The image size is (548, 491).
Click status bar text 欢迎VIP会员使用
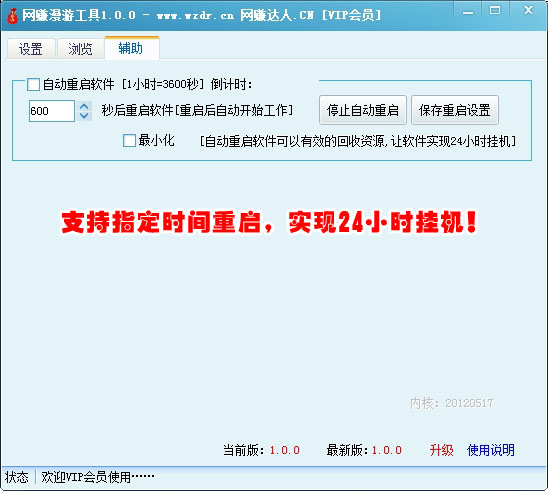coord(98,477)
